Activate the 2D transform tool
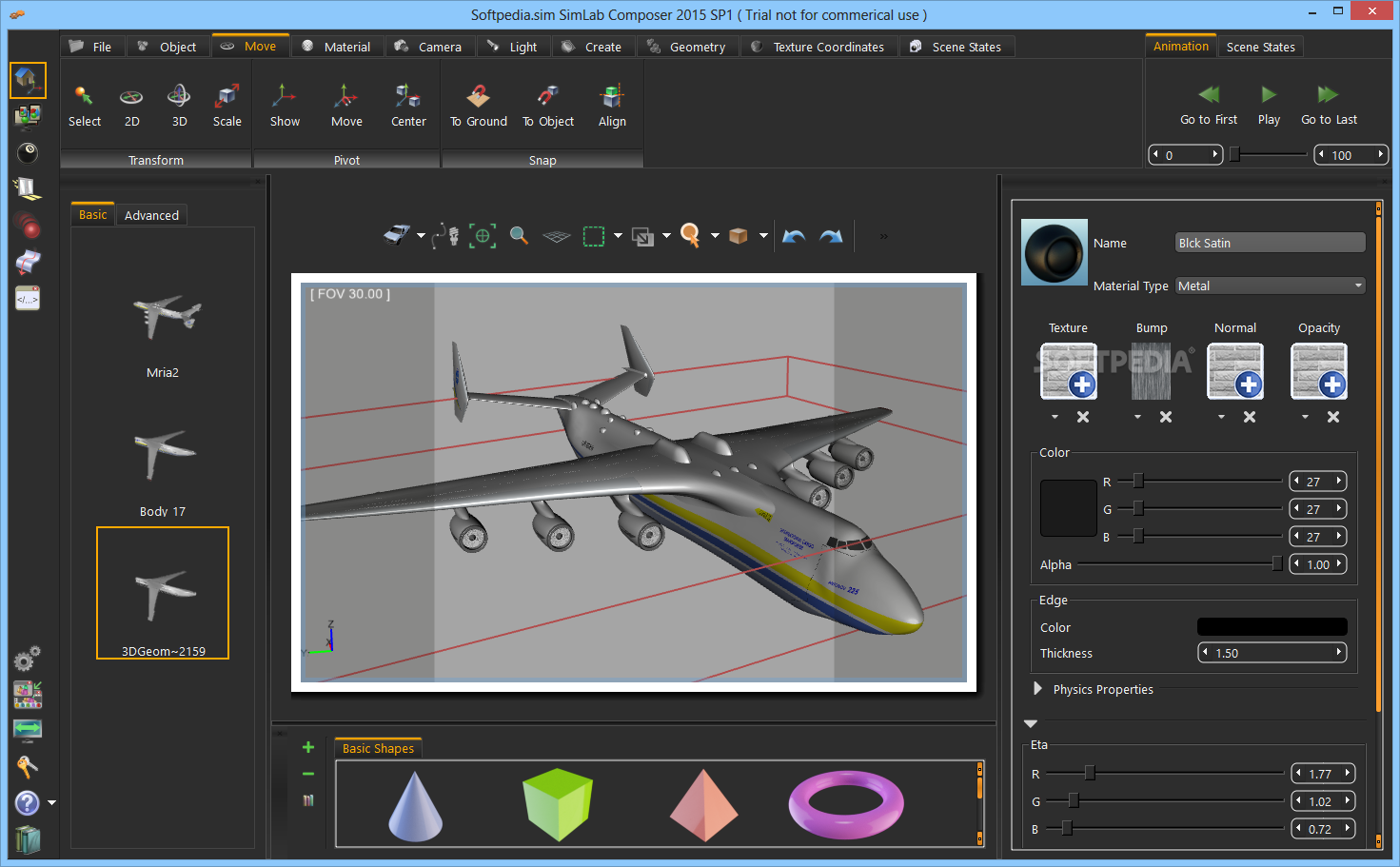The width and height of the screenshot is (1400, 867). (x=131, y=106)
